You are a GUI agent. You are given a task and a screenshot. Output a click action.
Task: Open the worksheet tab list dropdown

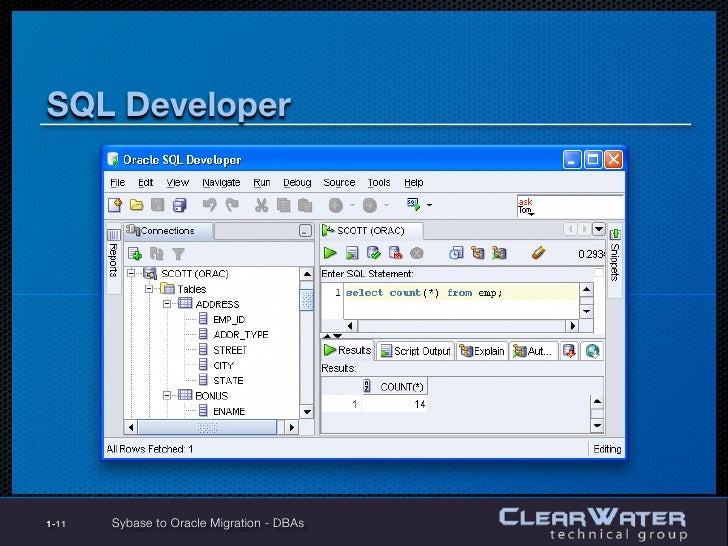point(598,229)
